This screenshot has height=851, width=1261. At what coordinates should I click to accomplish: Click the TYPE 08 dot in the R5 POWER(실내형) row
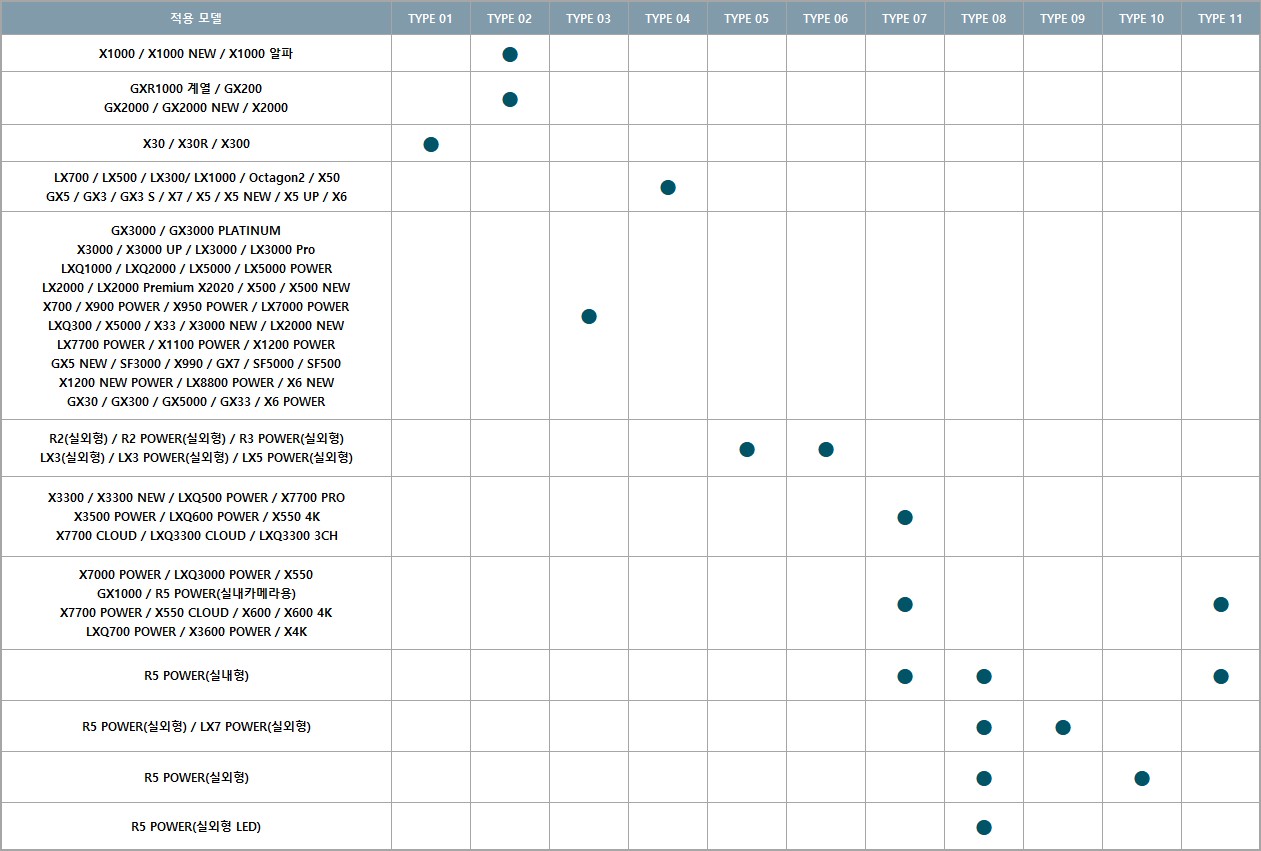point(984,676)
